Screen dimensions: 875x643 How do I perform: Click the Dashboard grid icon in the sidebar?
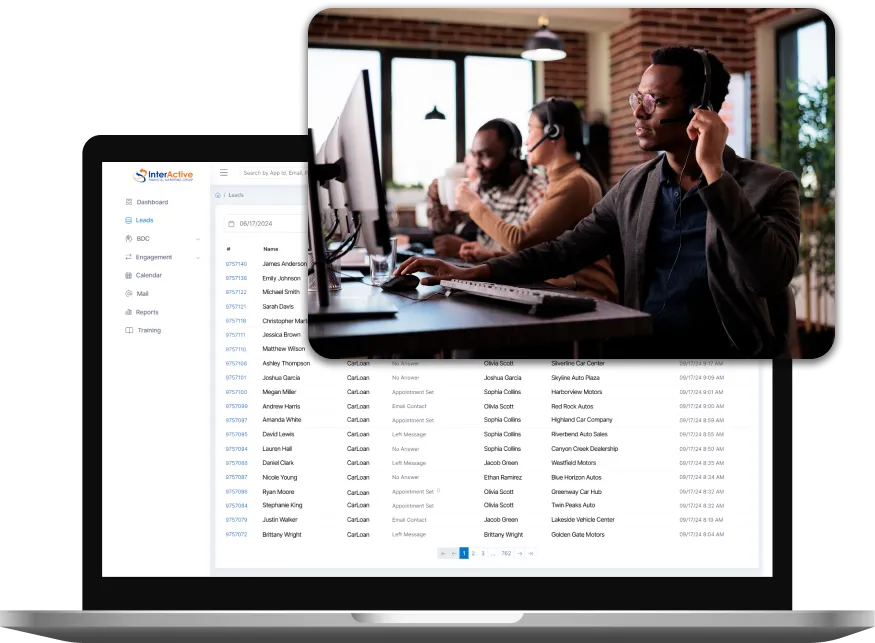click(129, 202)
